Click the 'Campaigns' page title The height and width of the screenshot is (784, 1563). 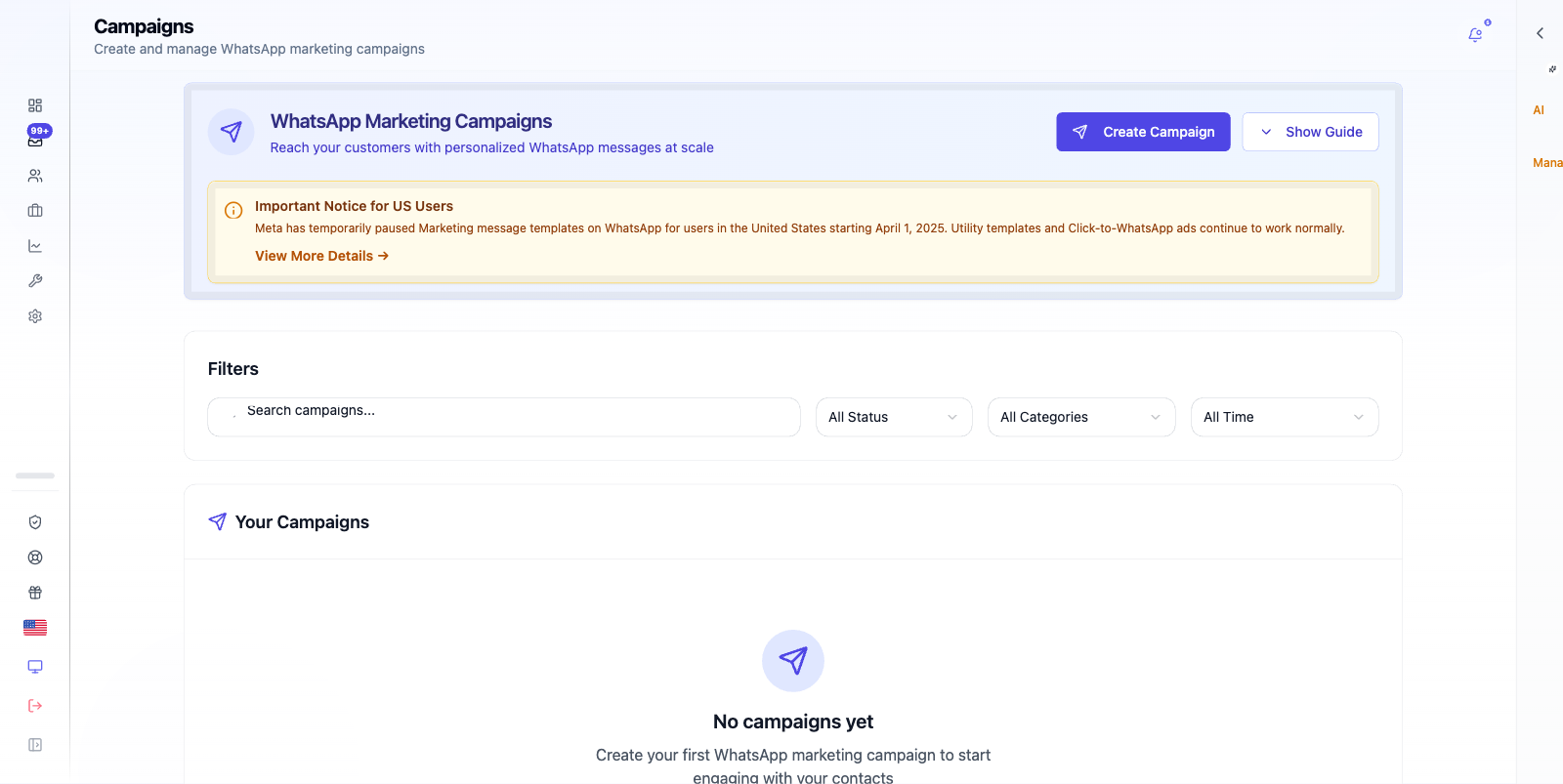click(x=144, y=26)
